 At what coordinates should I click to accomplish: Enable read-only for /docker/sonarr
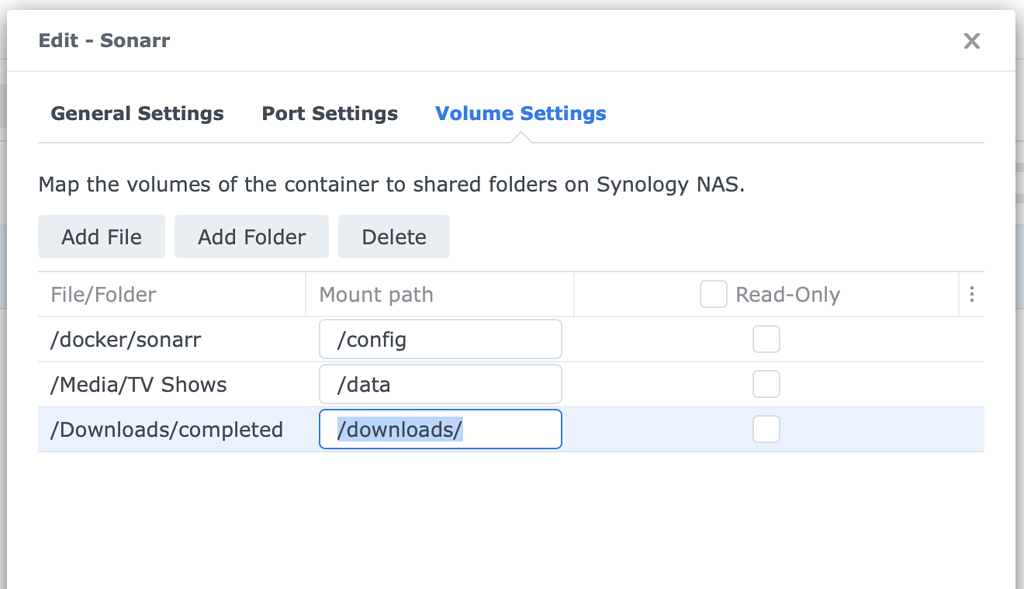coord(766,340)
